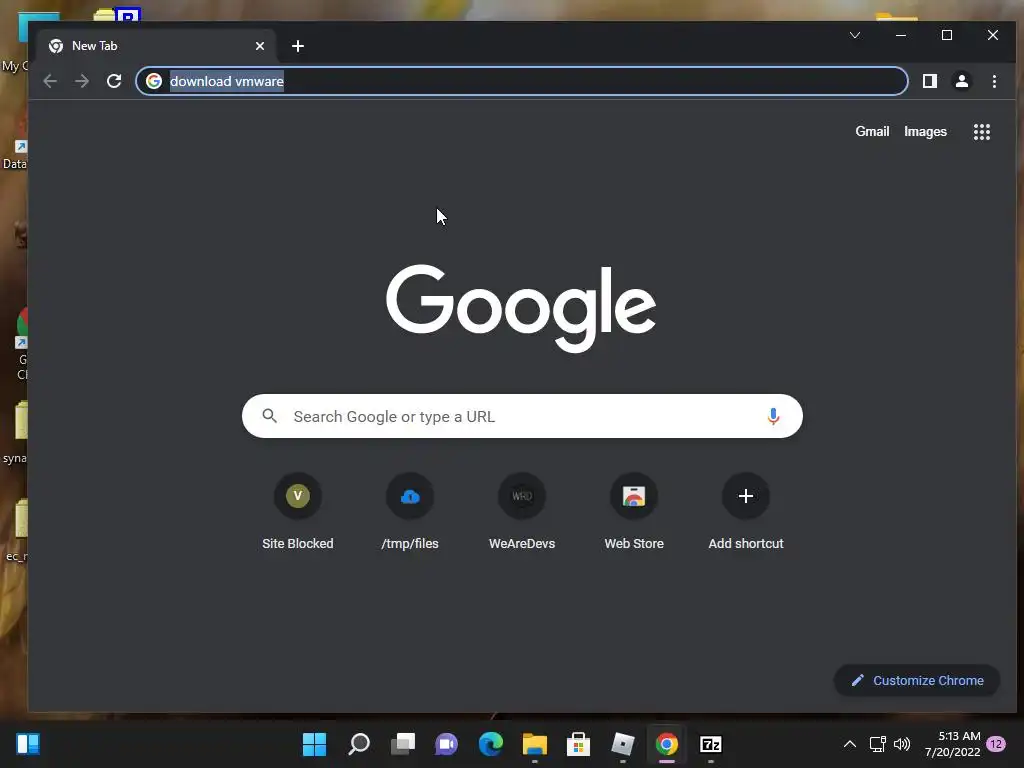Click the magnifier icon in Google search box

coord(270,415)
